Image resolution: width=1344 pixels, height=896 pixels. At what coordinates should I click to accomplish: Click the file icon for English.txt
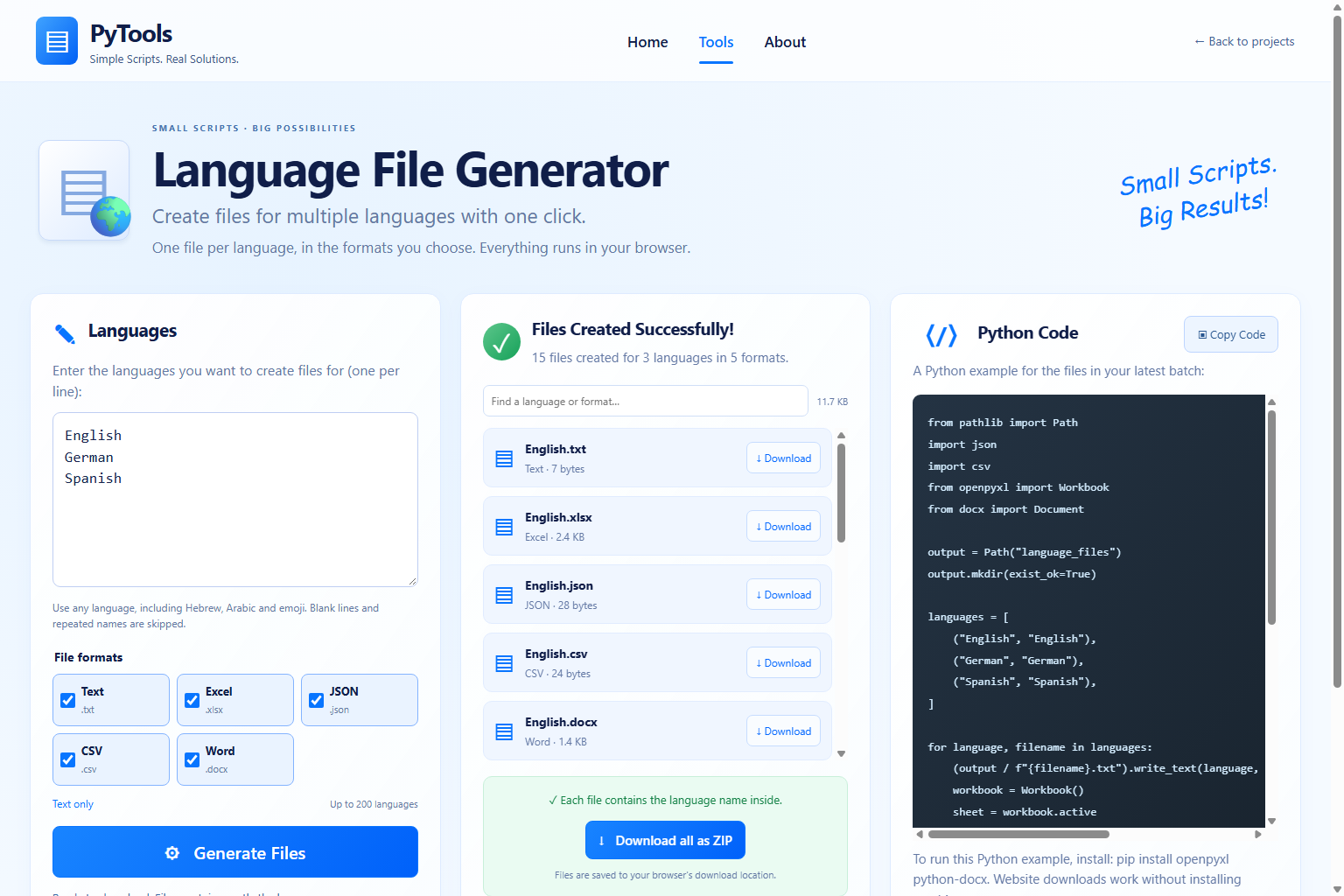click(x=504, y=458)
